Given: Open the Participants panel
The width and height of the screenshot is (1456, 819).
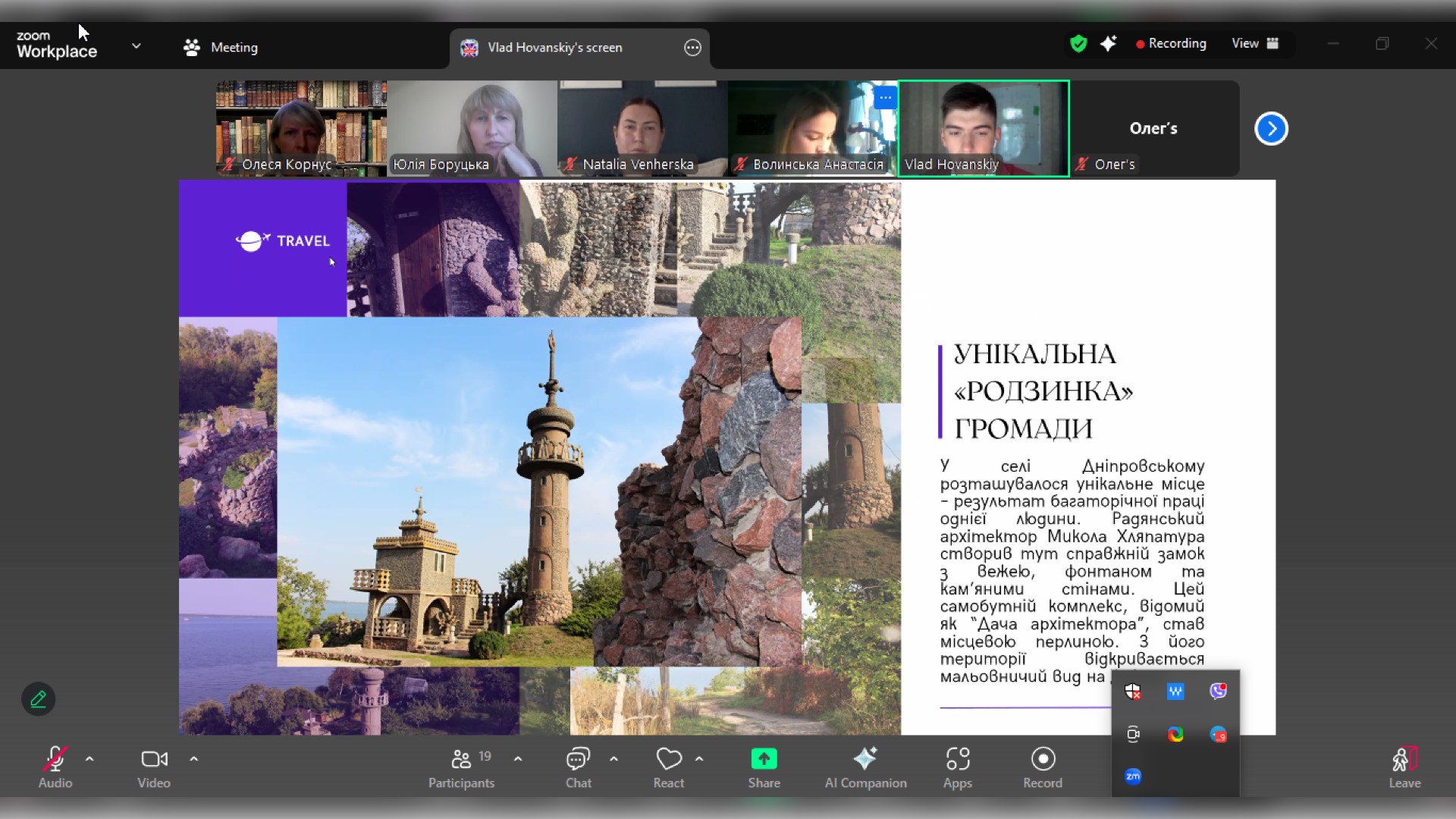Looking at the screenshot, I should click(x=461, y=767).
